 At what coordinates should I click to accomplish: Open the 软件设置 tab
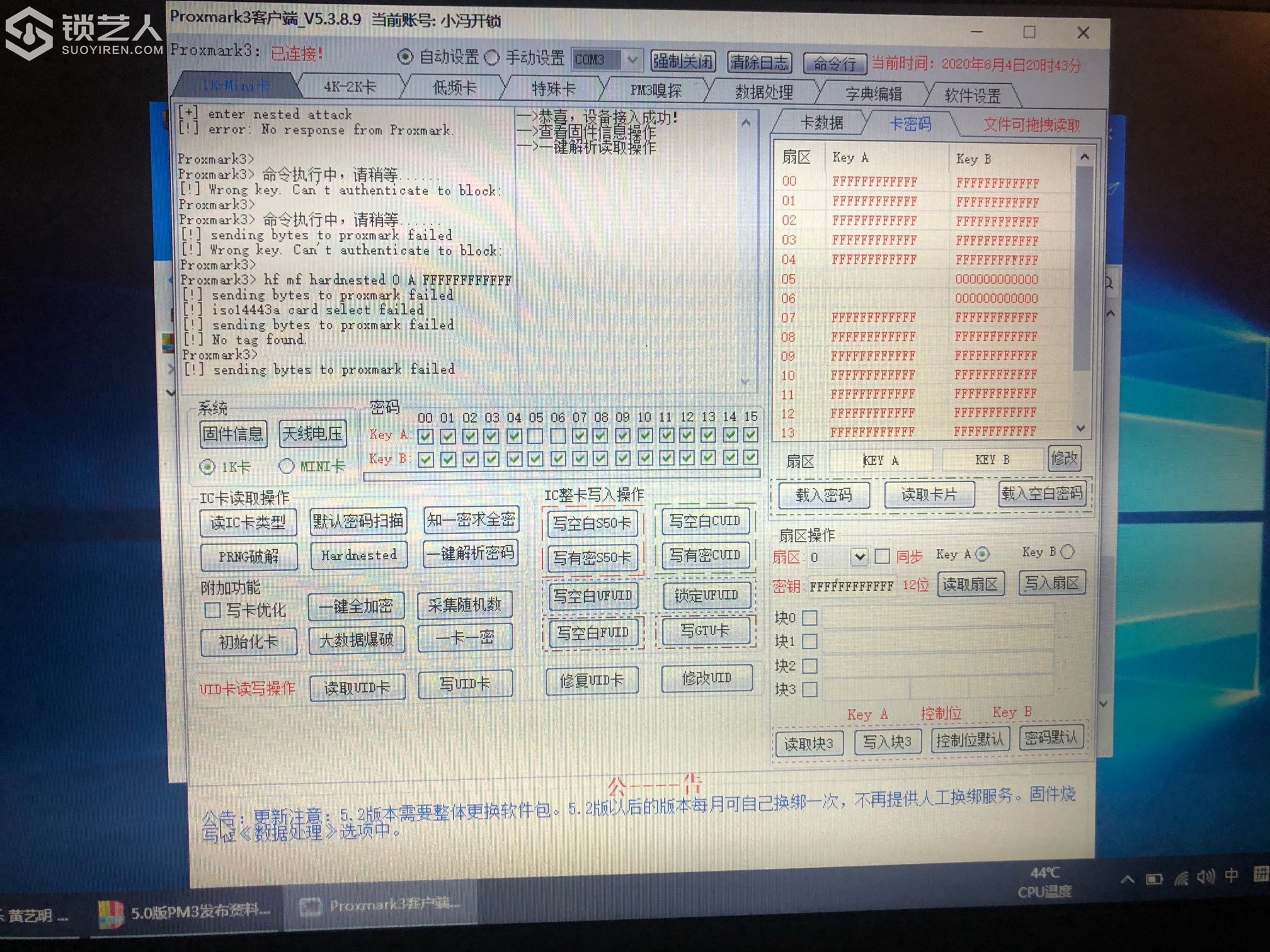pos(972,96)
